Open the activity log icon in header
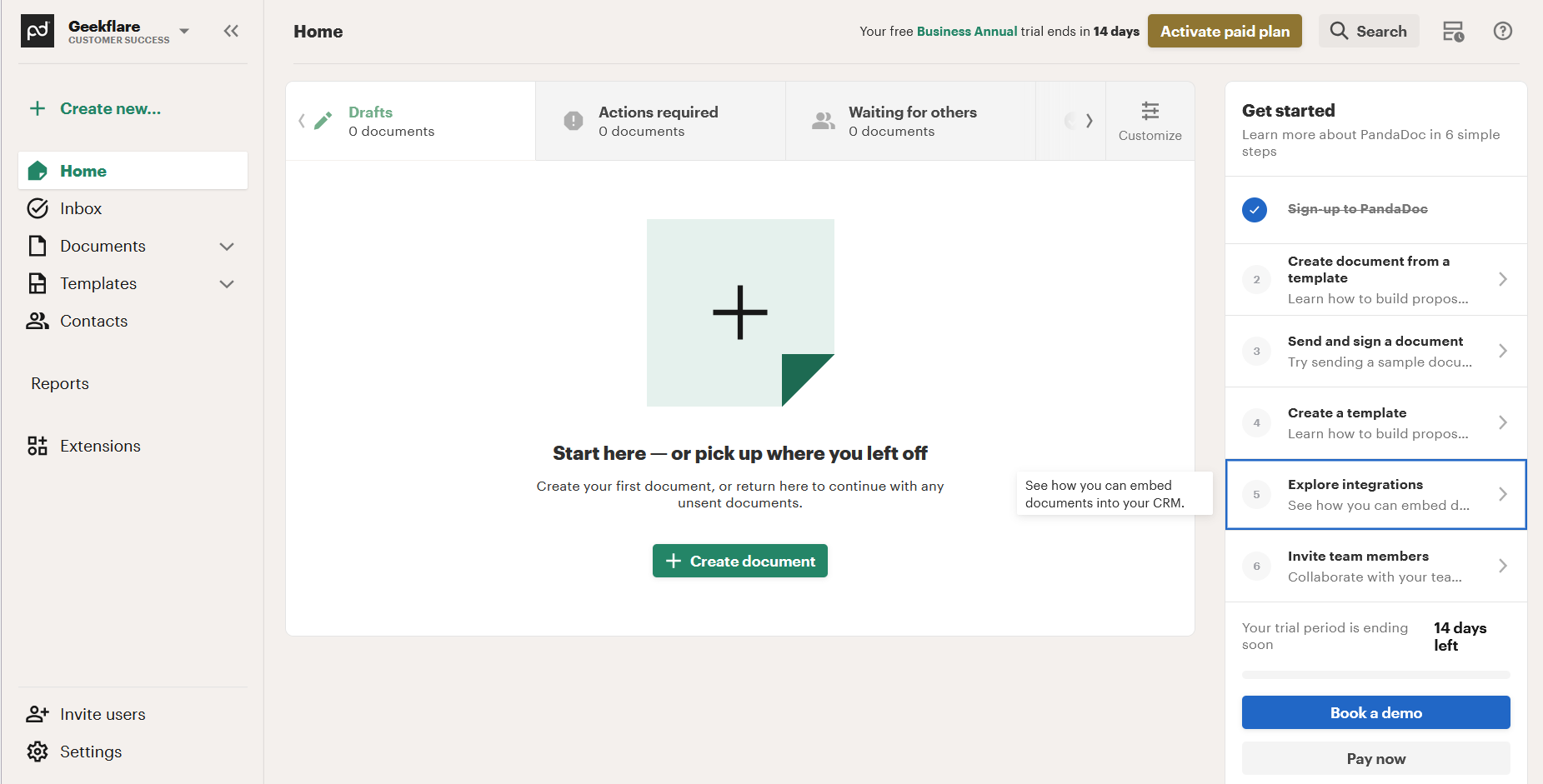 tap(1453, 31)
